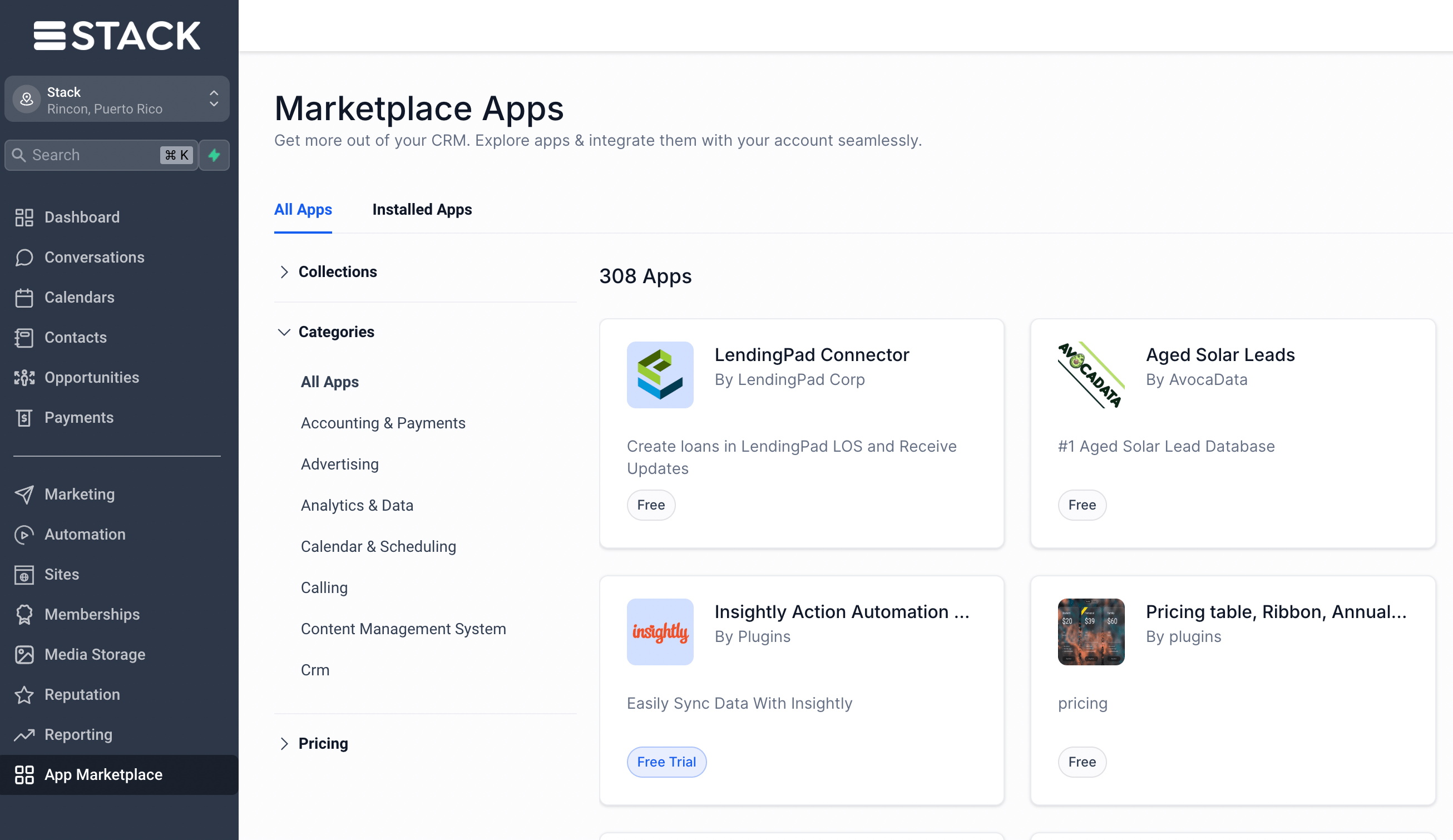This screenshot has width=1453, height=840.
Task: Open Conversations chat bubble icon
Action: tap(23, 257)
